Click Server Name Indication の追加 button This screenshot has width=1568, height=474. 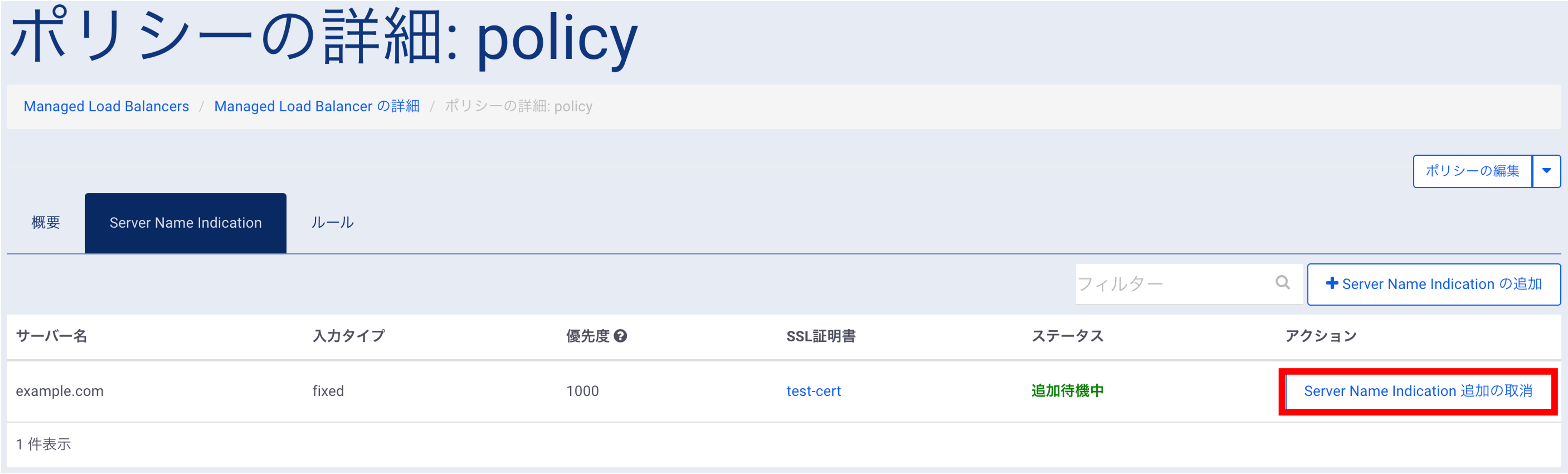[x=1434, y=284]
